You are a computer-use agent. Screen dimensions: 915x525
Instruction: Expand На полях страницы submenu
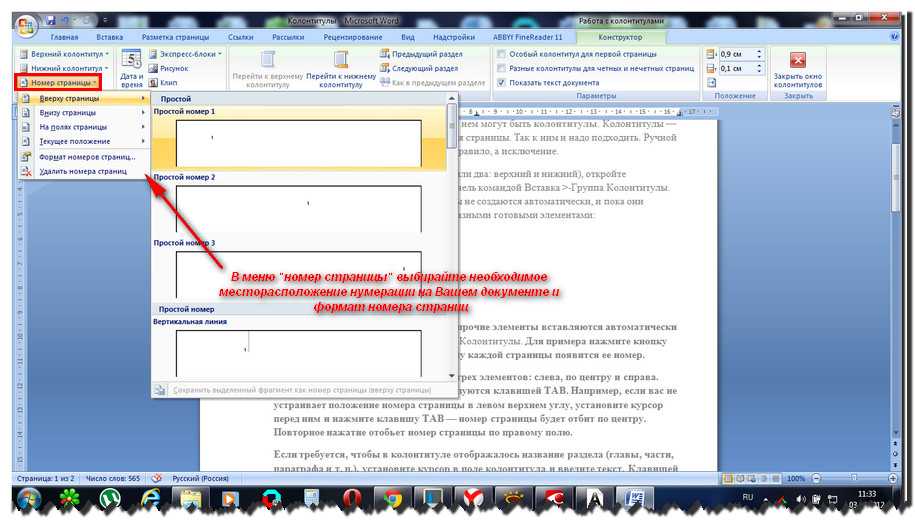(x=83, y=127)
